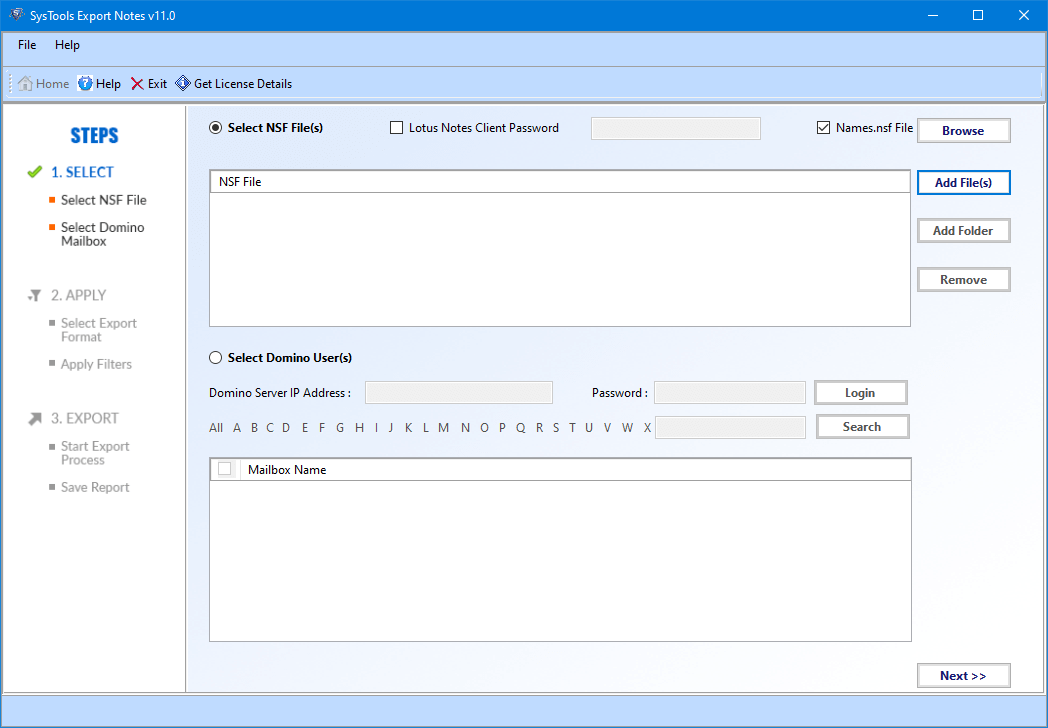1048x728 pixels.
Task: Filter mailboxes by letter G
Action: click(x=340, y=428)
